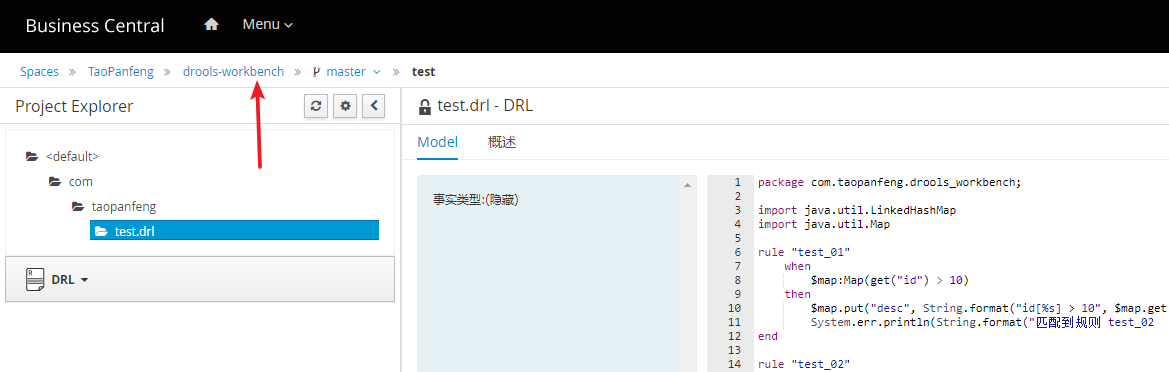The width and height of the screenshot is (1169, 372).
Task: Select the taopanfeng folder
Action: 124,207
